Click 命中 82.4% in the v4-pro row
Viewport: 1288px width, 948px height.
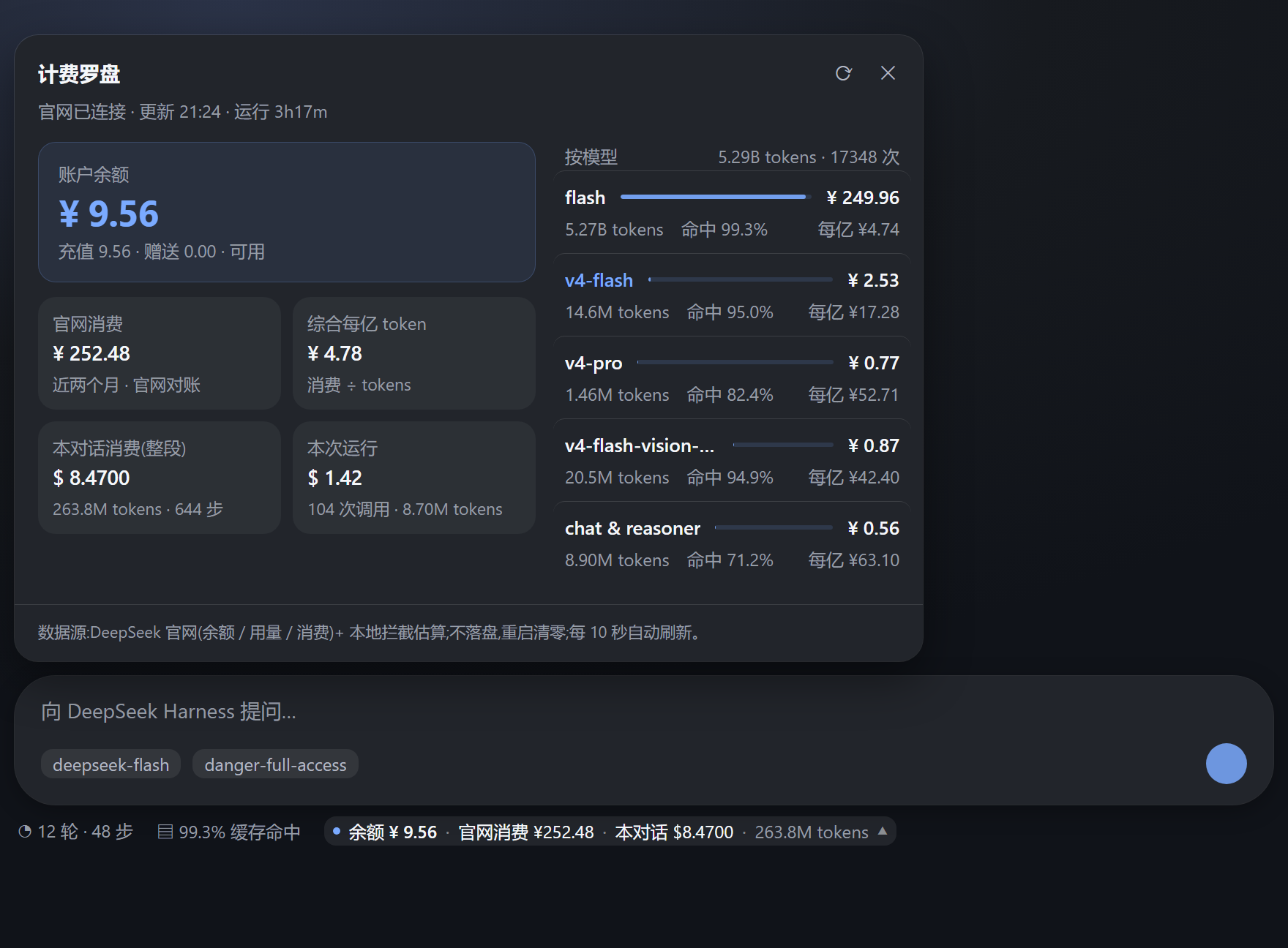coord(730,395)
